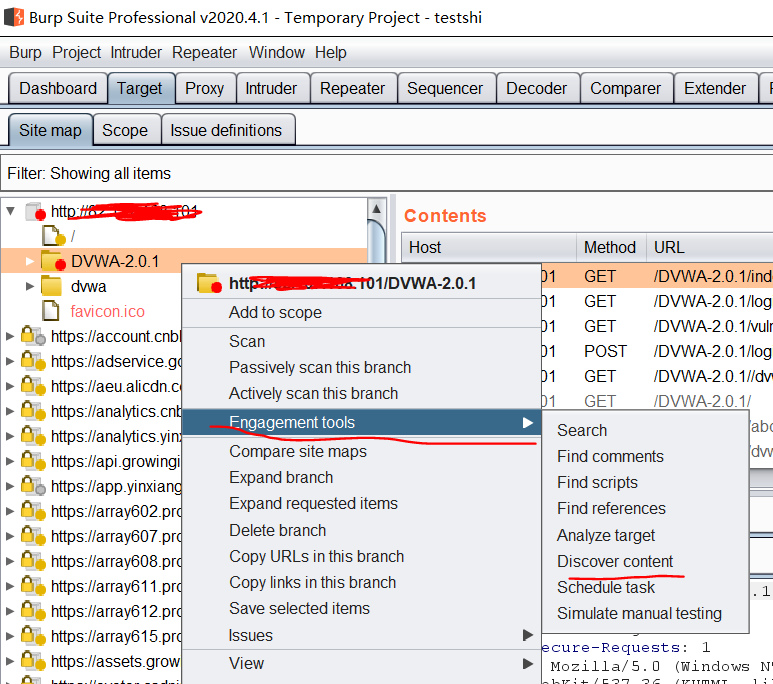Open the Decoder tab

(537, 88)
